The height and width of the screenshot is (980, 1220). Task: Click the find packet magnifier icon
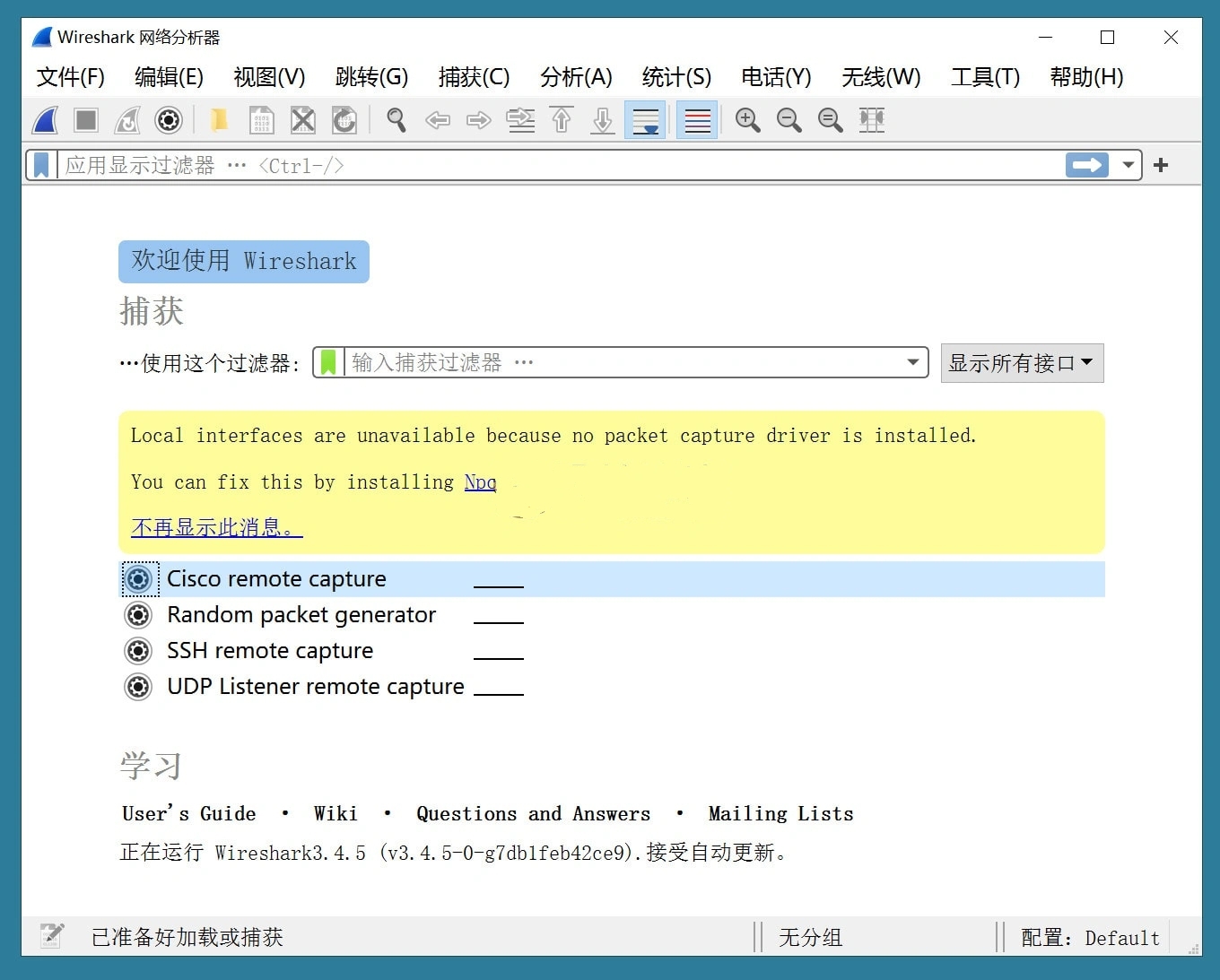coord(396,120)
